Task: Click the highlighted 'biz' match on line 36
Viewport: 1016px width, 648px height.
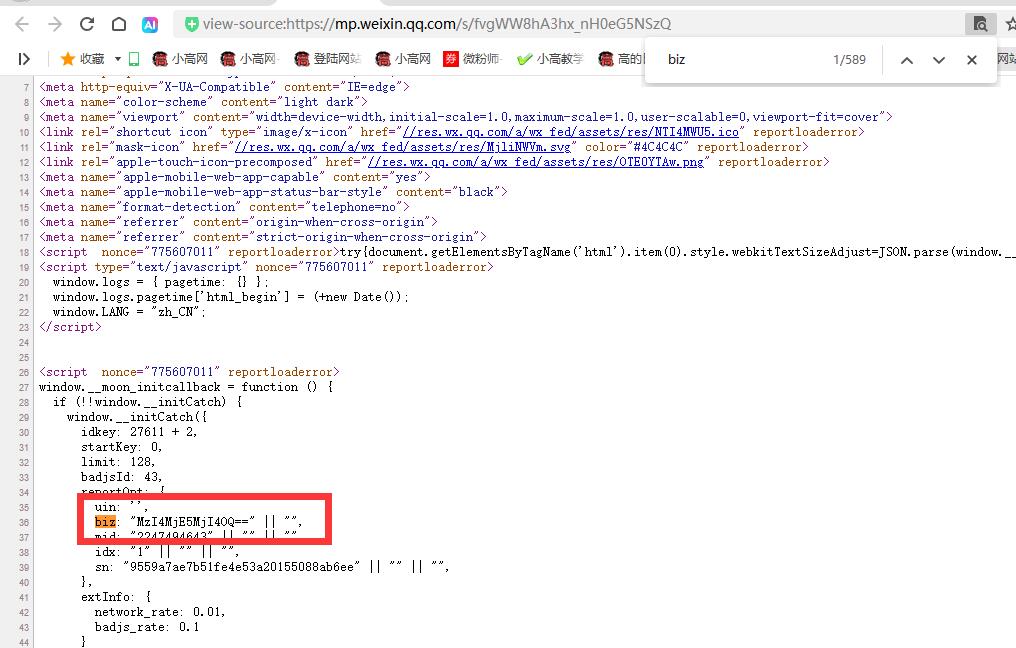Action: pyautogui.click(x=105, y=522)
